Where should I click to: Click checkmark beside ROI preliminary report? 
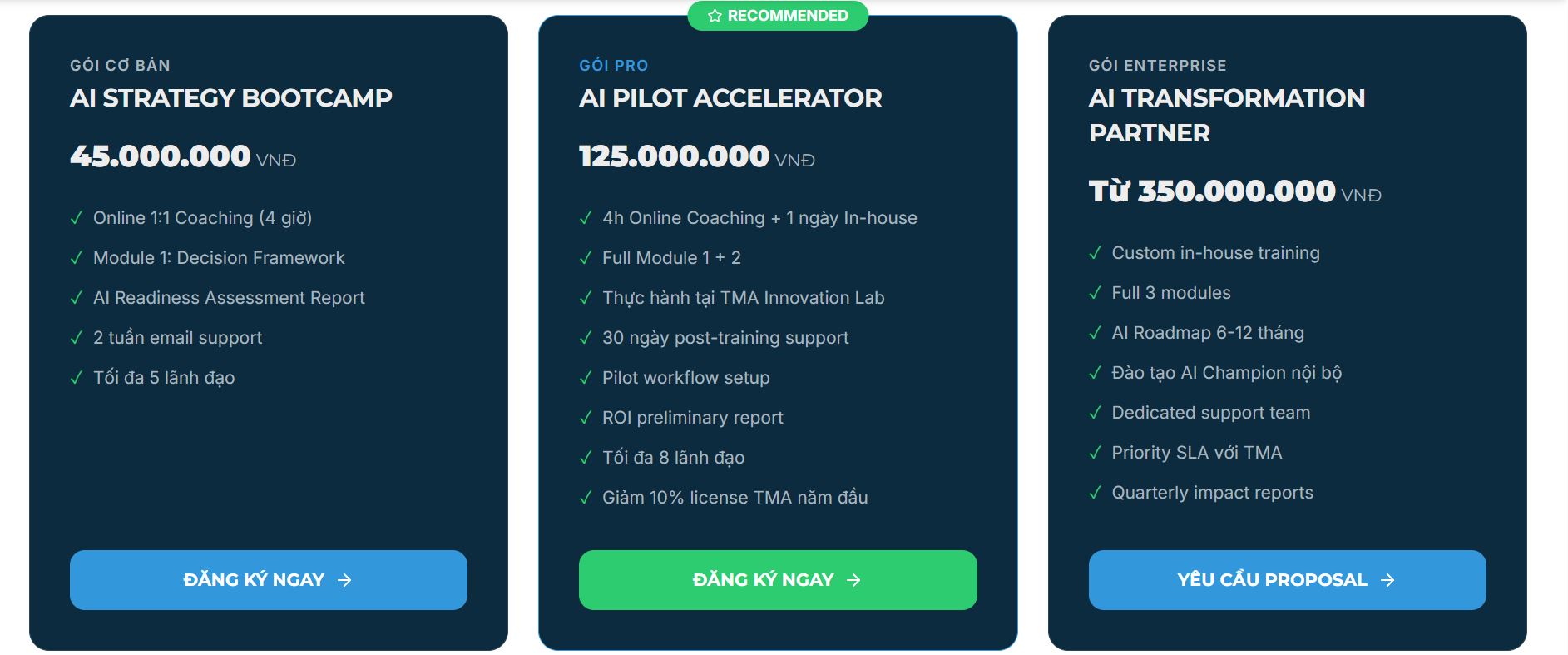point(586,418)
